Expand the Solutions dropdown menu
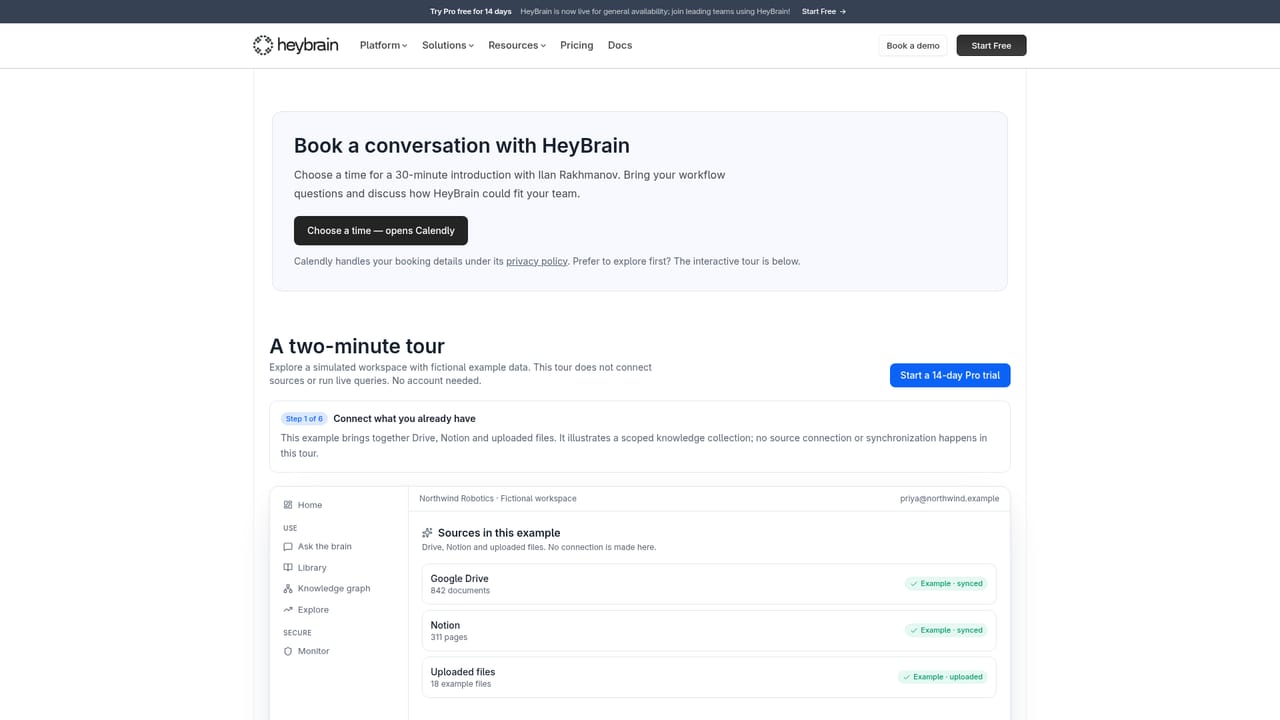The width and height of the screenshot is (1280, 720). point(447,45)
